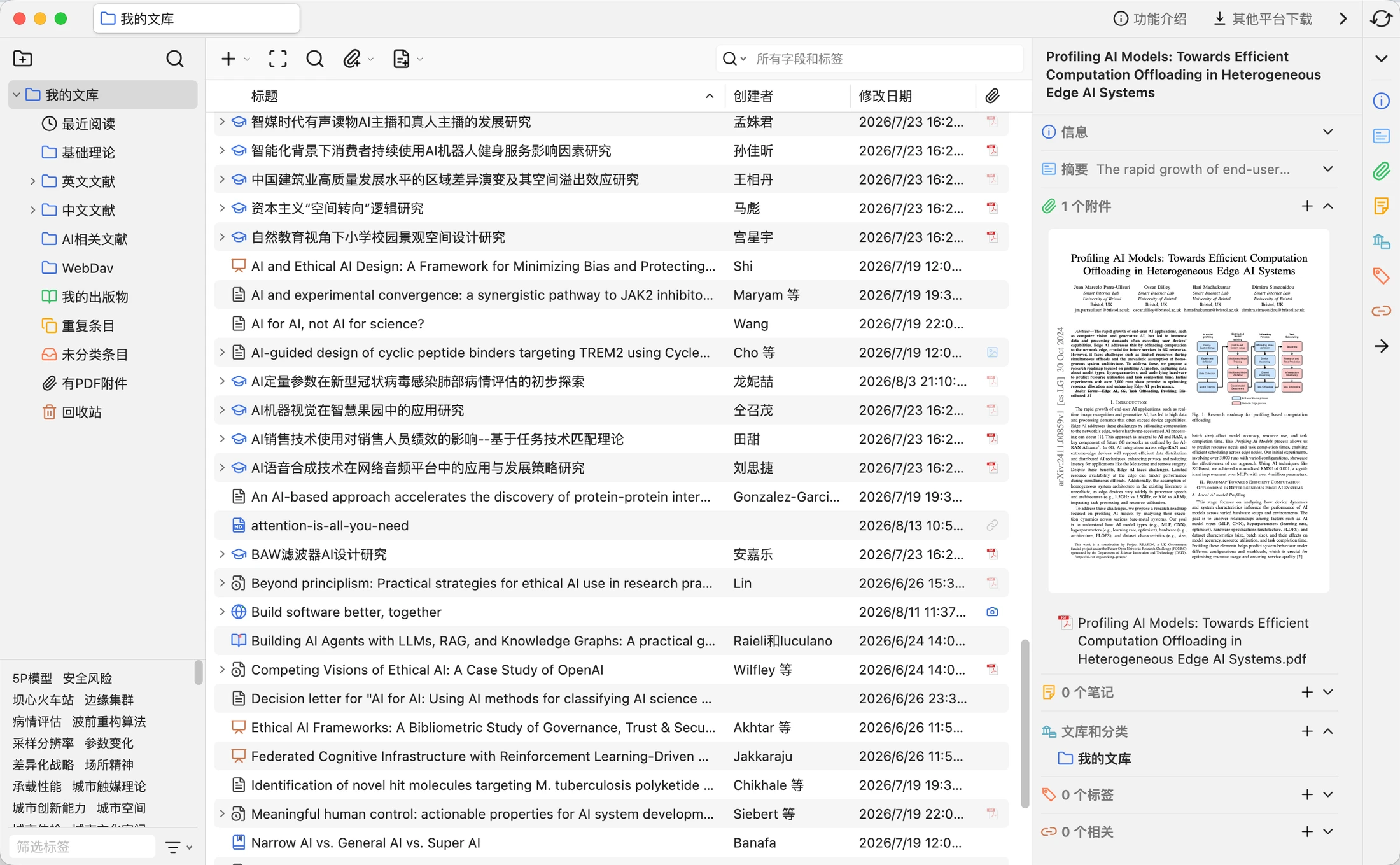1400x865 pixels.
Task: Jump to related link icon in rail
Action: pos(1381,311)
